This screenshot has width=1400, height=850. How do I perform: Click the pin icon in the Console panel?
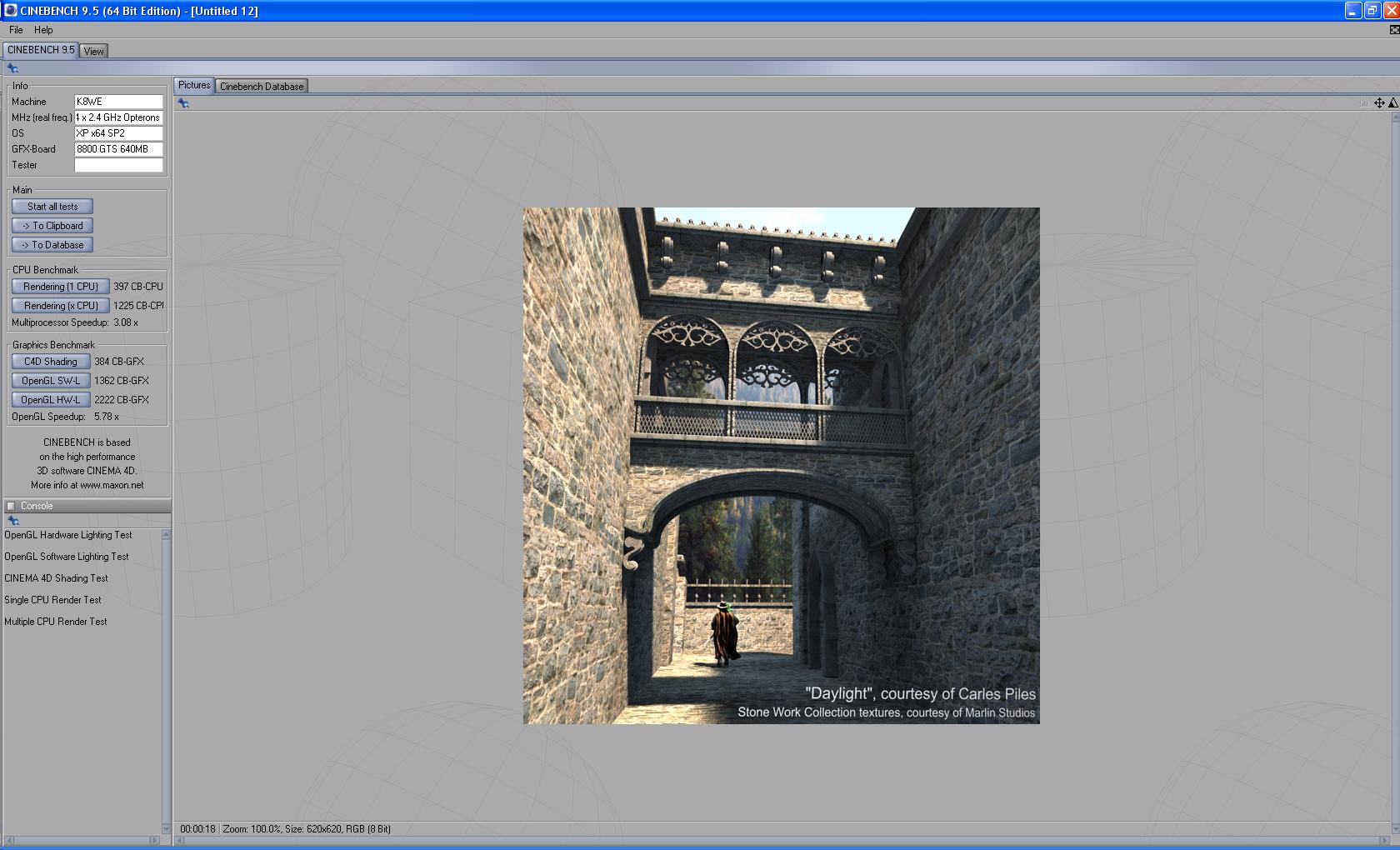click(12, 521)
